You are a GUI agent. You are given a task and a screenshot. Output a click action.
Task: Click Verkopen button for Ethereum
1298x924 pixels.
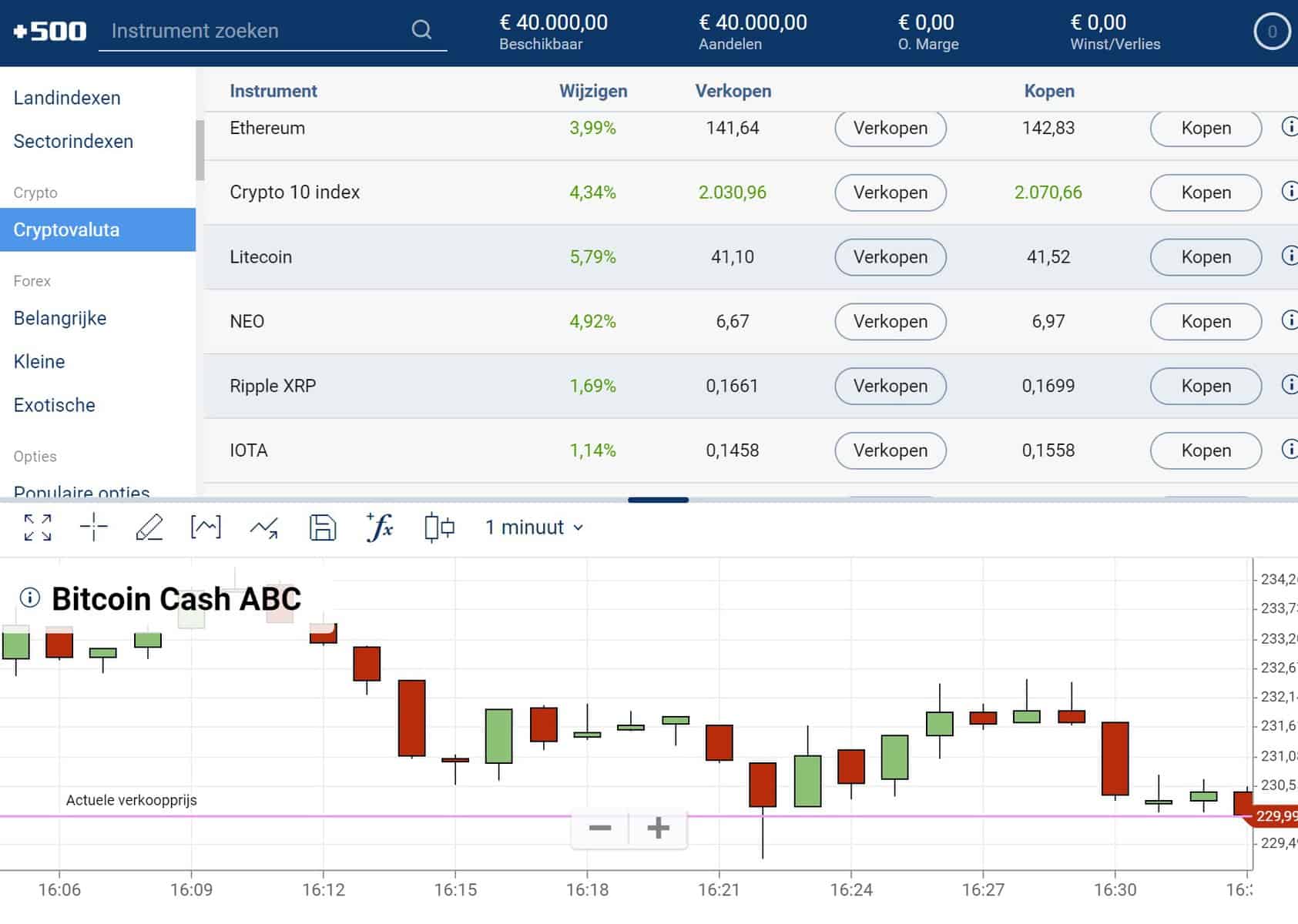tap(890, 129)
